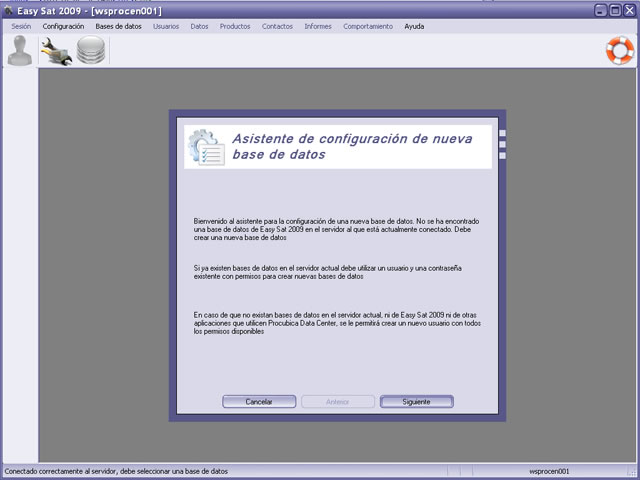The image size is (640, 480).
Task: Click the user session toolbar icon
Action: (x=20, y=50)
